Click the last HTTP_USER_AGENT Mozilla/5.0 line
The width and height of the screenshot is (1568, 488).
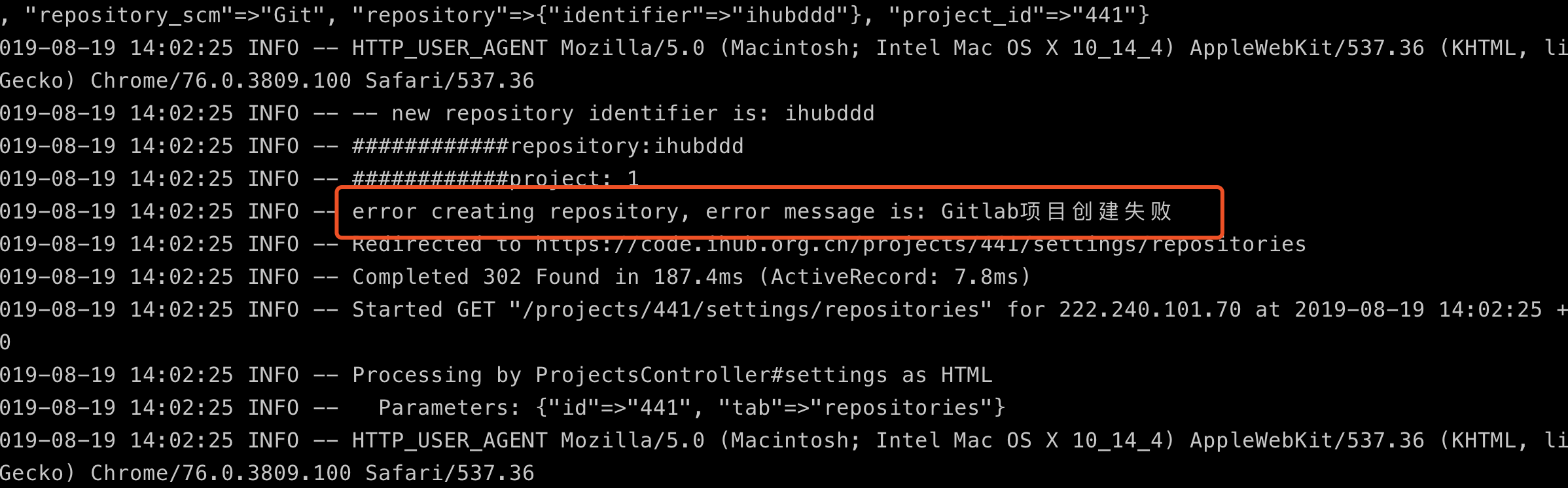point(783,441)
